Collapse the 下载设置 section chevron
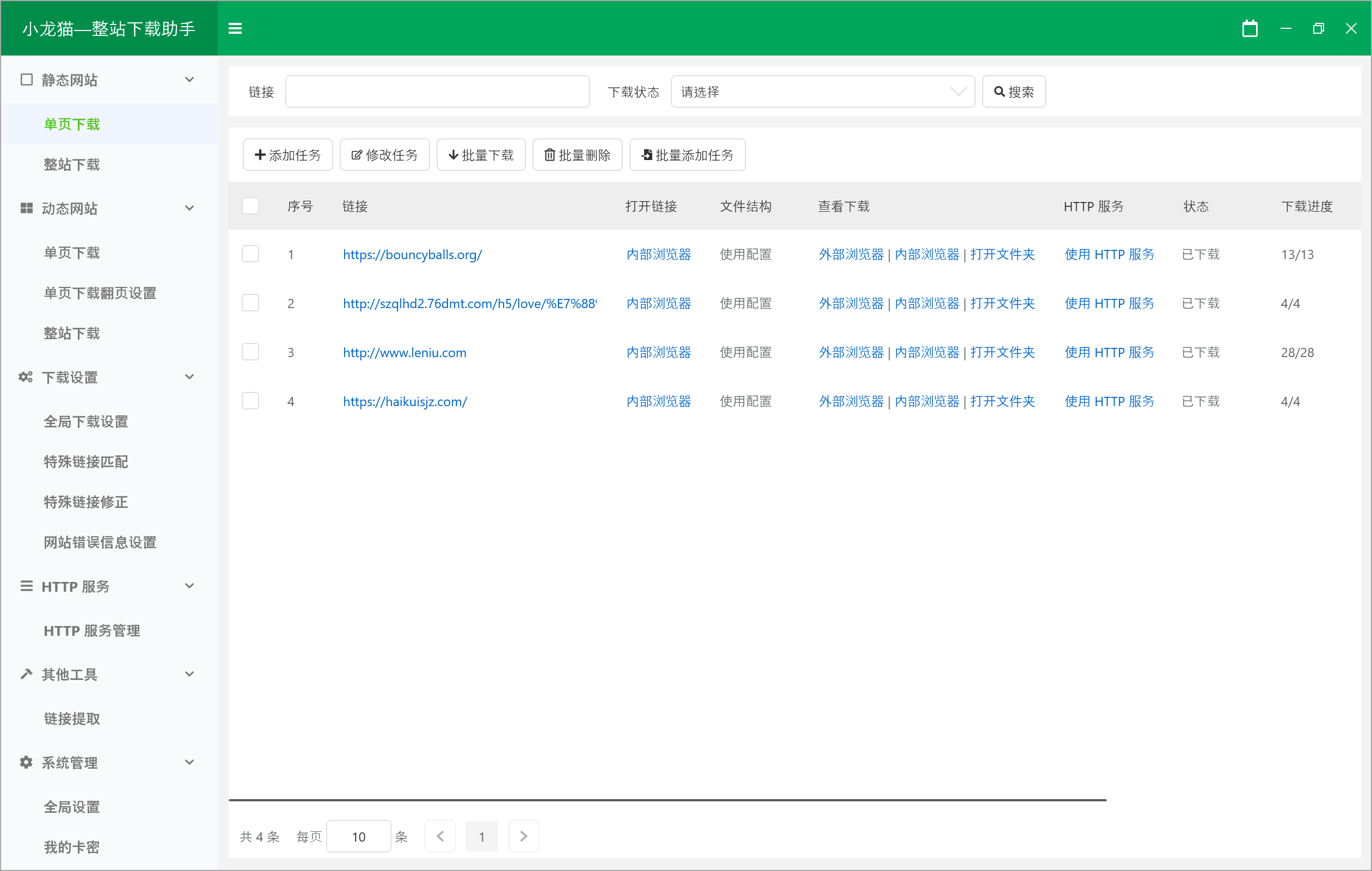1372x871 pixels. tap(189, 377)
